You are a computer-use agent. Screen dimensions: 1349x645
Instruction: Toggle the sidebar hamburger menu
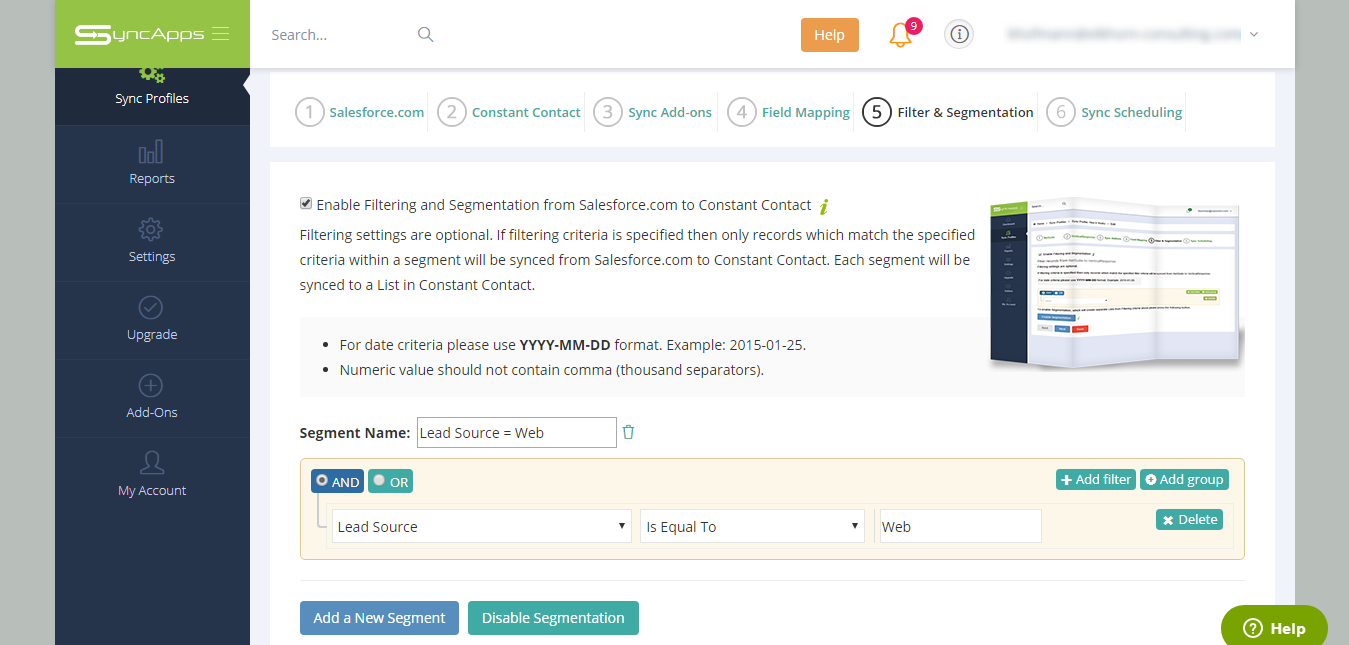click(x=221, y=34)
